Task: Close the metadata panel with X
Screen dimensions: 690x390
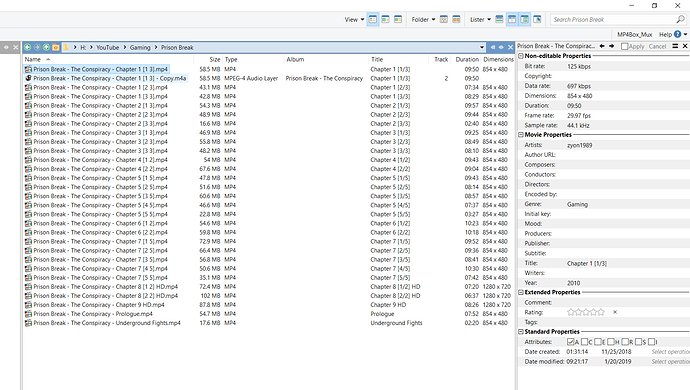Action: 685,46
